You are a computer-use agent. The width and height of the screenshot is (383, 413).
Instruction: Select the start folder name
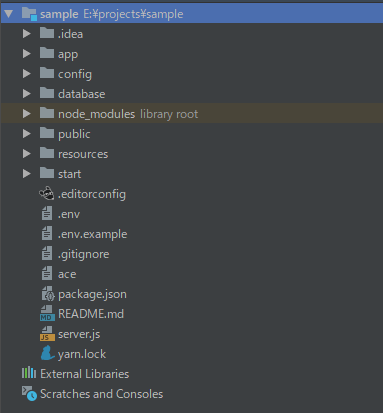[69, 174]
